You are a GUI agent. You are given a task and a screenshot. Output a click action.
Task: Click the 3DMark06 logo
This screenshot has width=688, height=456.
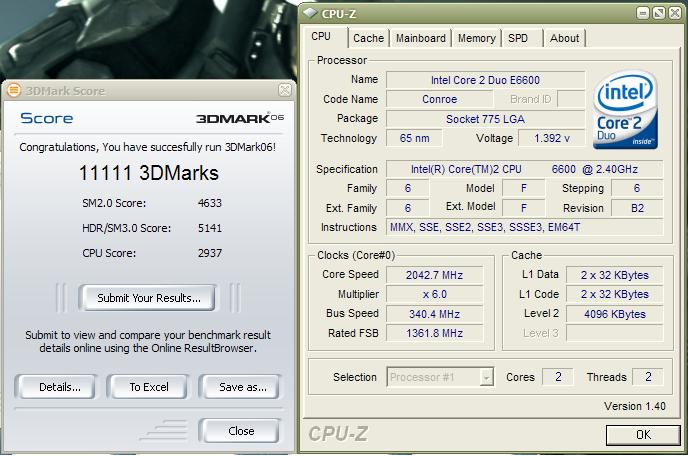[x=240, y=118]
